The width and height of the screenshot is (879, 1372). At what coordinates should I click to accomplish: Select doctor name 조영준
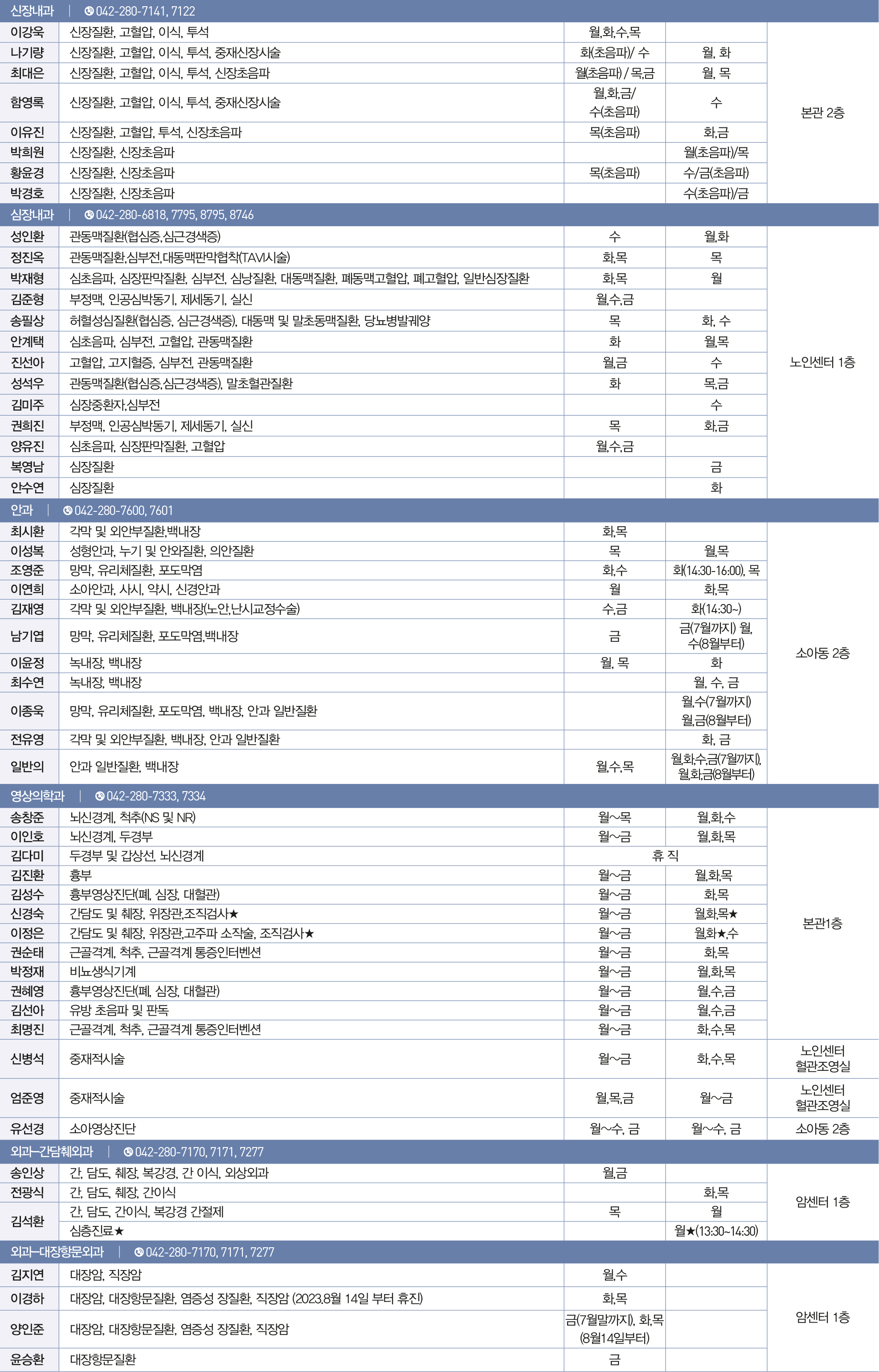click(27, 570)
